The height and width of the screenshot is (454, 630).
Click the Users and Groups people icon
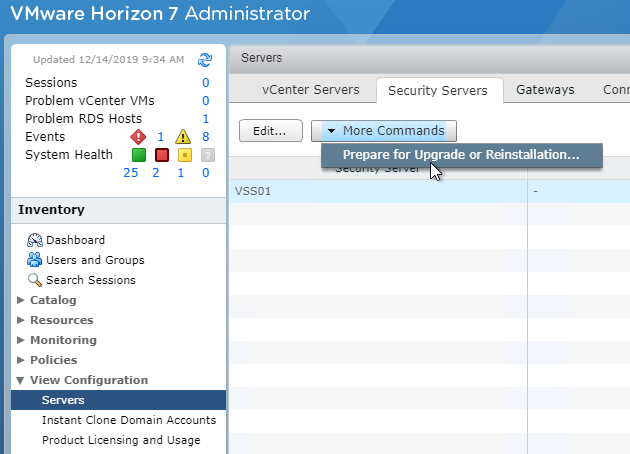35,260
